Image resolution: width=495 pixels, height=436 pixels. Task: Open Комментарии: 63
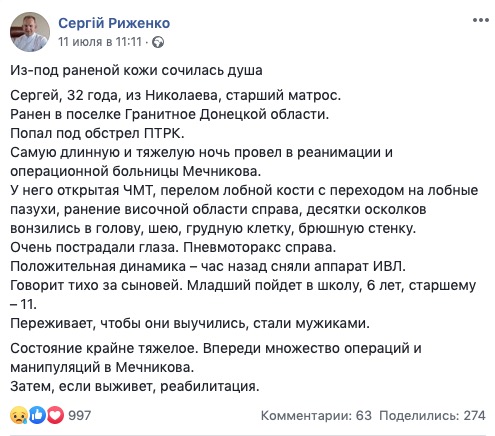[x=316, y=416]
